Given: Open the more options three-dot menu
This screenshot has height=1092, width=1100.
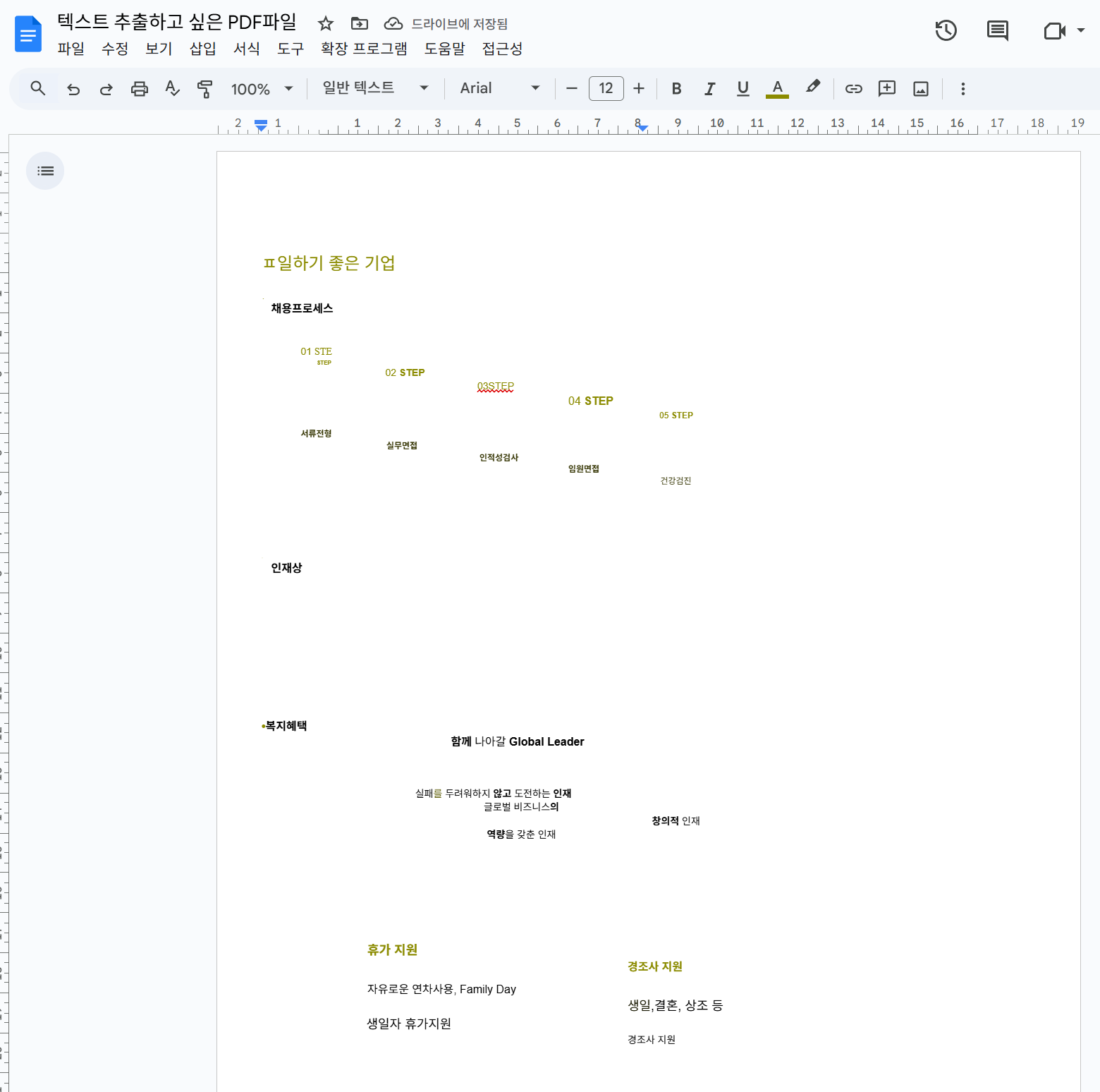Looking at the screenshot, I should (963, 89).
